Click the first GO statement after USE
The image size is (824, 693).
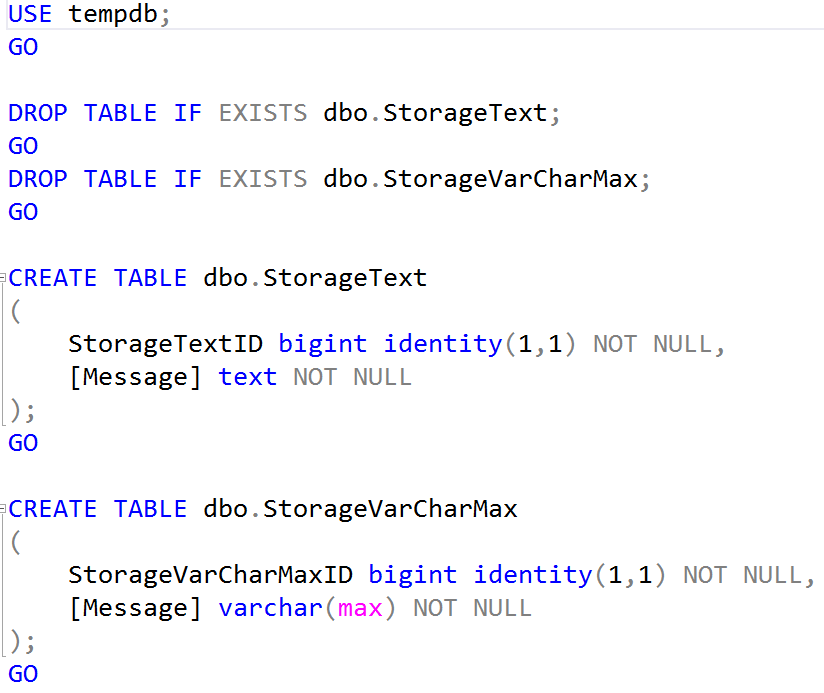[x=23, y=47]
